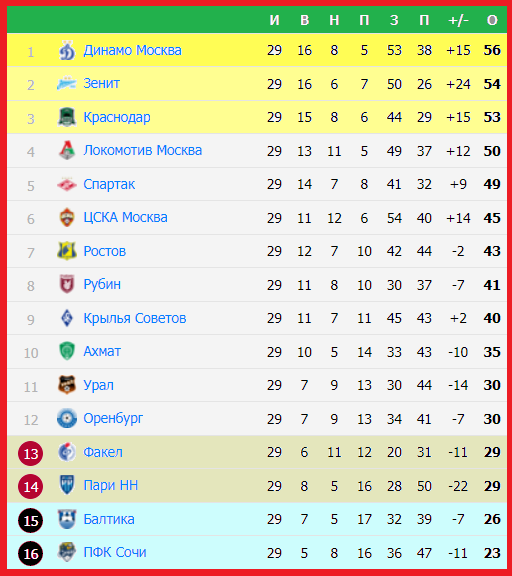
Task: Click the +/- goal difference column header
Action: [458, 20]
